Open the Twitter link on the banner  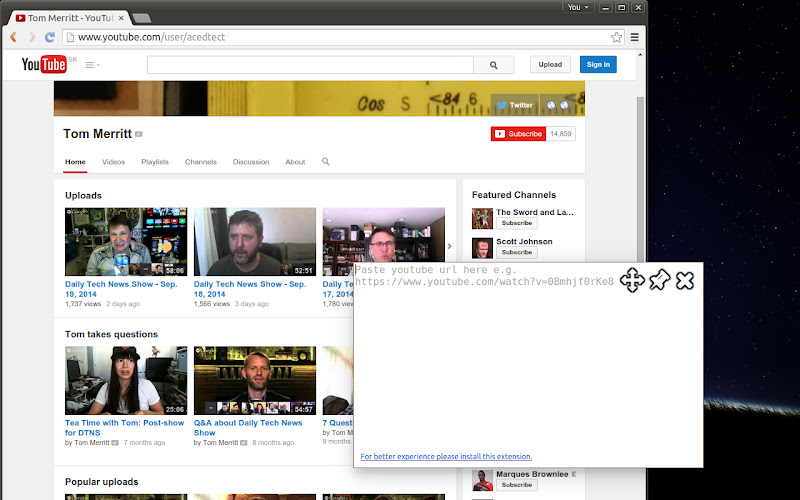(x=515, y=105)
